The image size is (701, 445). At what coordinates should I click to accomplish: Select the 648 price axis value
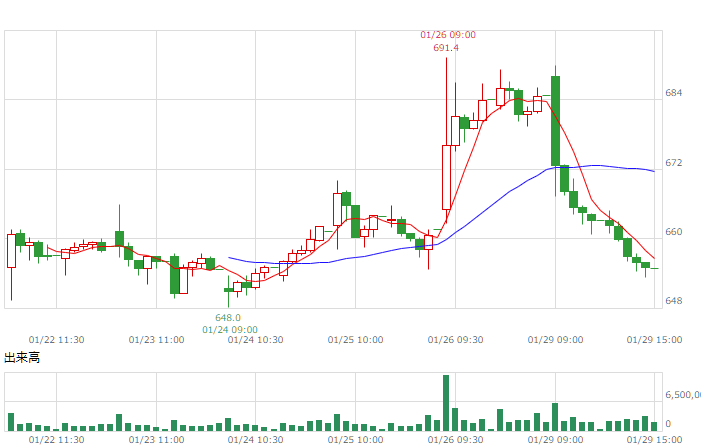[x=674, y=301]
